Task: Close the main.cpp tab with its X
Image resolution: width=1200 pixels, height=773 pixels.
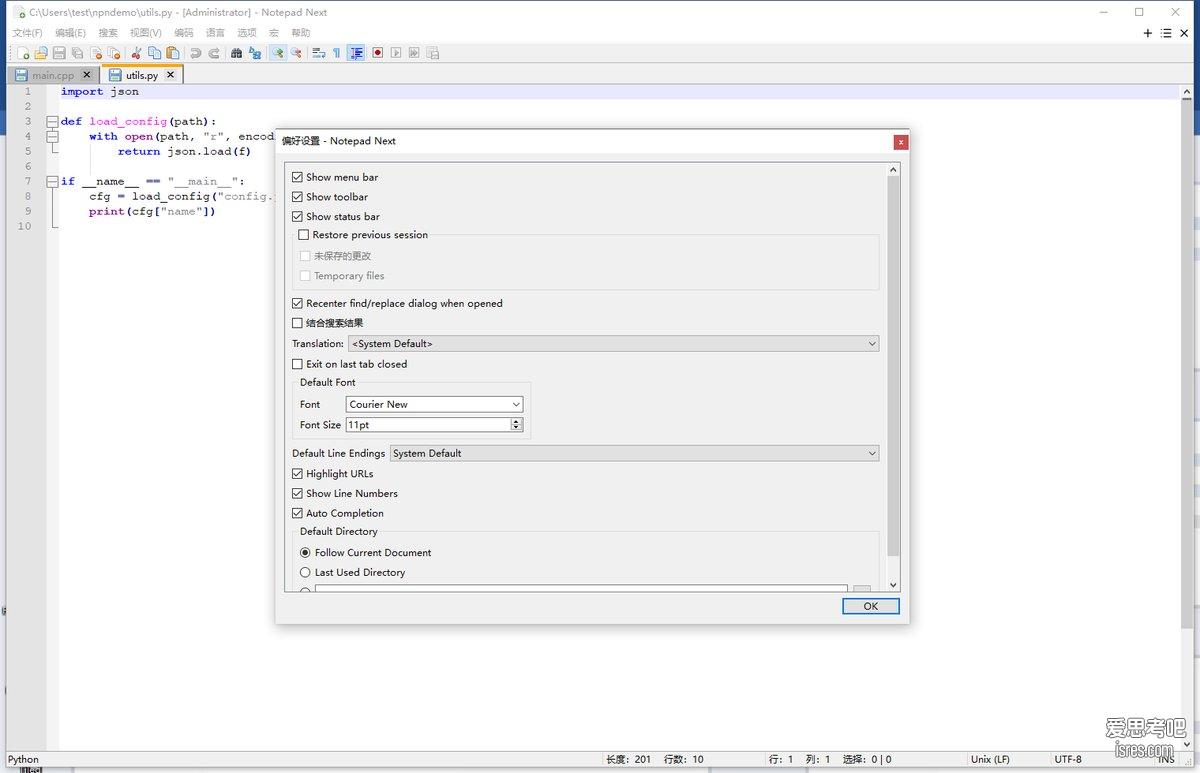Action: [87, 75]
